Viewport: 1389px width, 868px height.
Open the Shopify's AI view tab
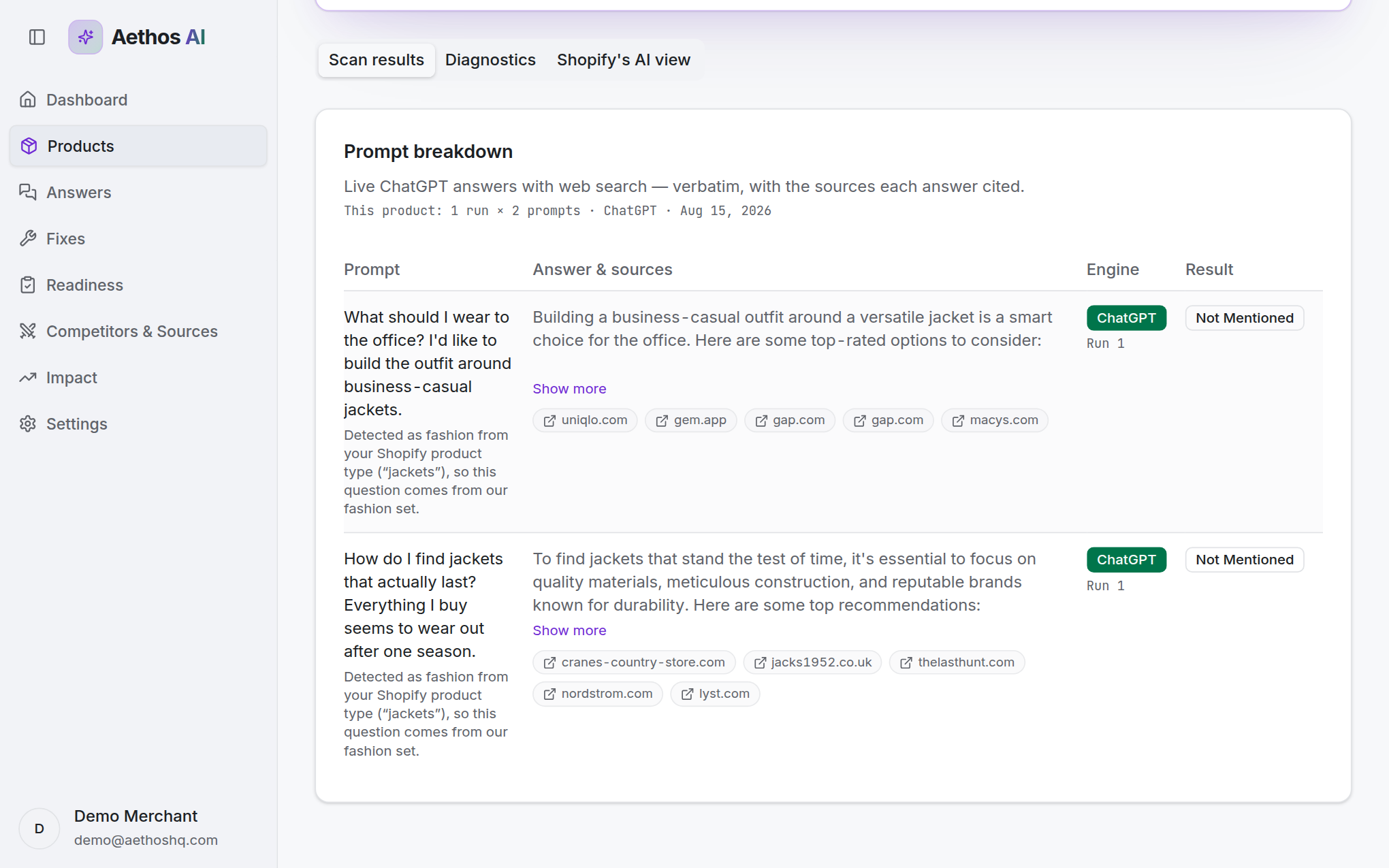624,60
